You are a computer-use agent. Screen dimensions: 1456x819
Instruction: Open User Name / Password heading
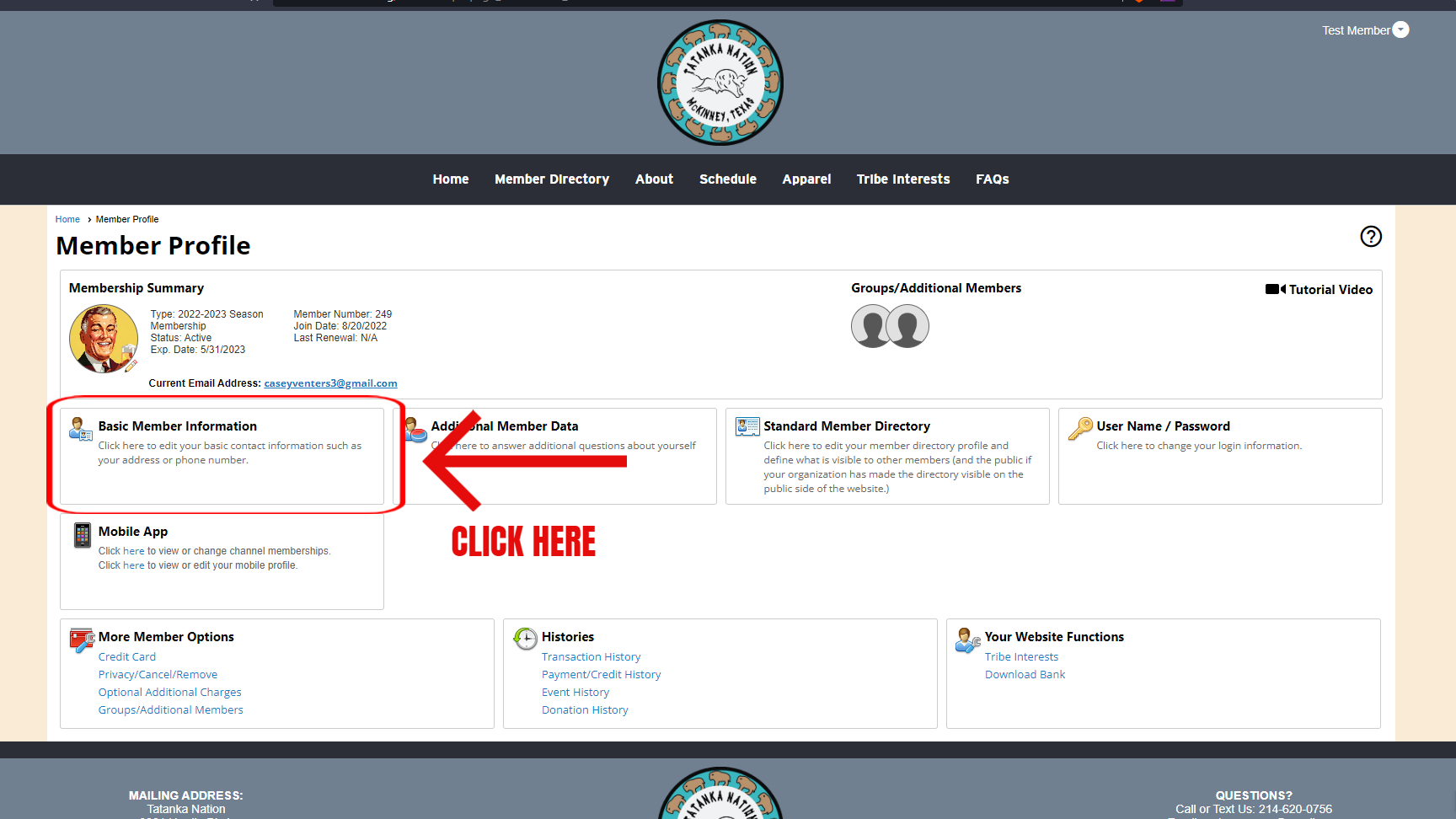(1163, 426)
